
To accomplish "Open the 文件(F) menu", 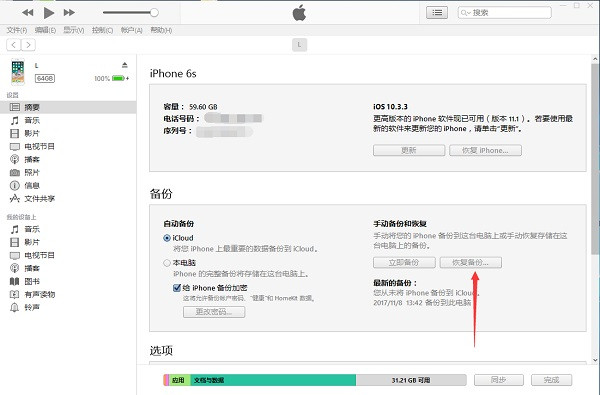I will pyautogui.click(x=16, y=30).
